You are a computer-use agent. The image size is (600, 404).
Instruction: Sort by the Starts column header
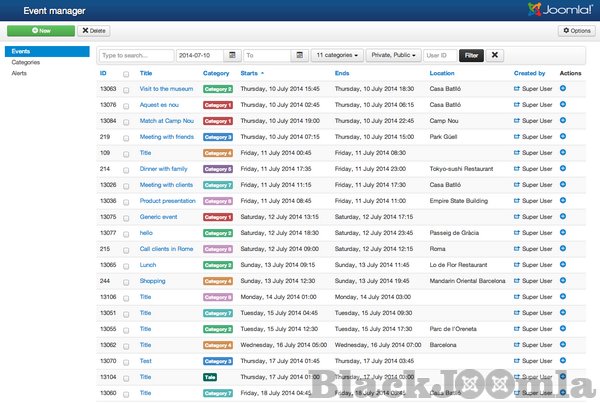click(x=254, y=73)
